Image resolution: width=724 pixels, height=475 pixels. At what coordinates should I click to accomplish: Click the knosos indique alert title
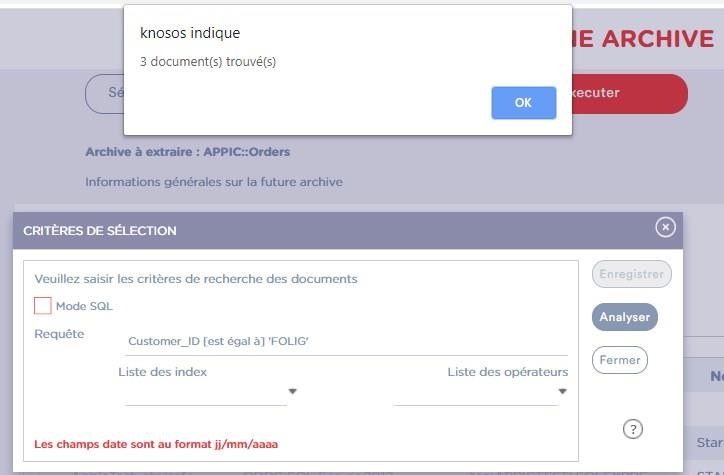[x=190, y=33]
